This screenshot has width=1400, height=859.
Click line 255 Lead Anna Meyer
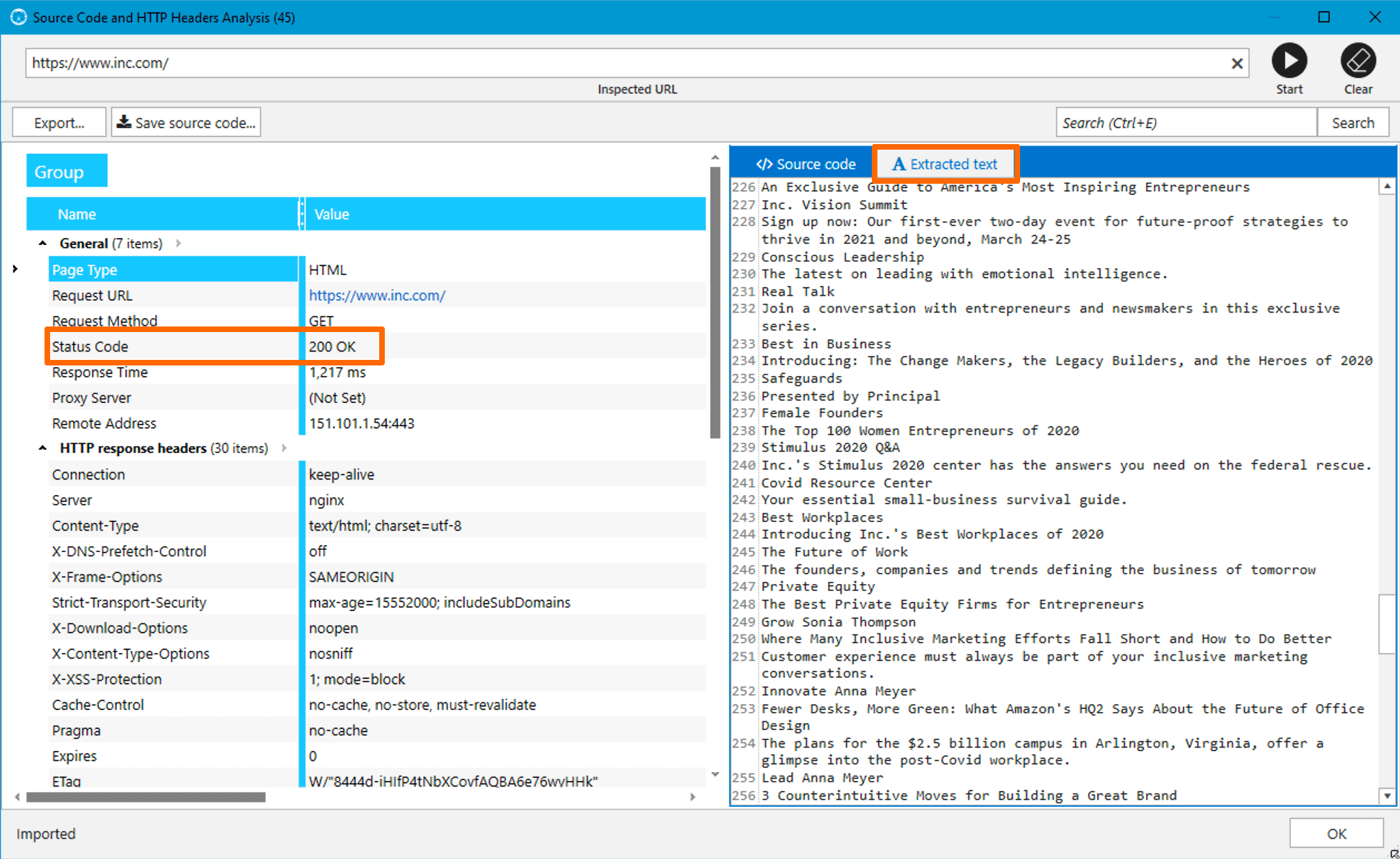click(x=822, y=778)
